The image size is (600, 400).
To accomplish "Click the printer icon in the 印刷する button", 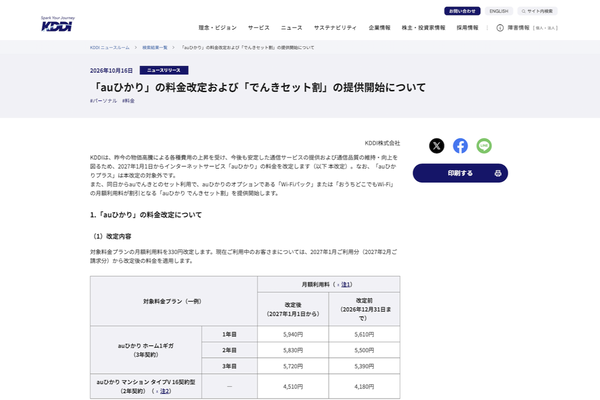I will 497,173.
